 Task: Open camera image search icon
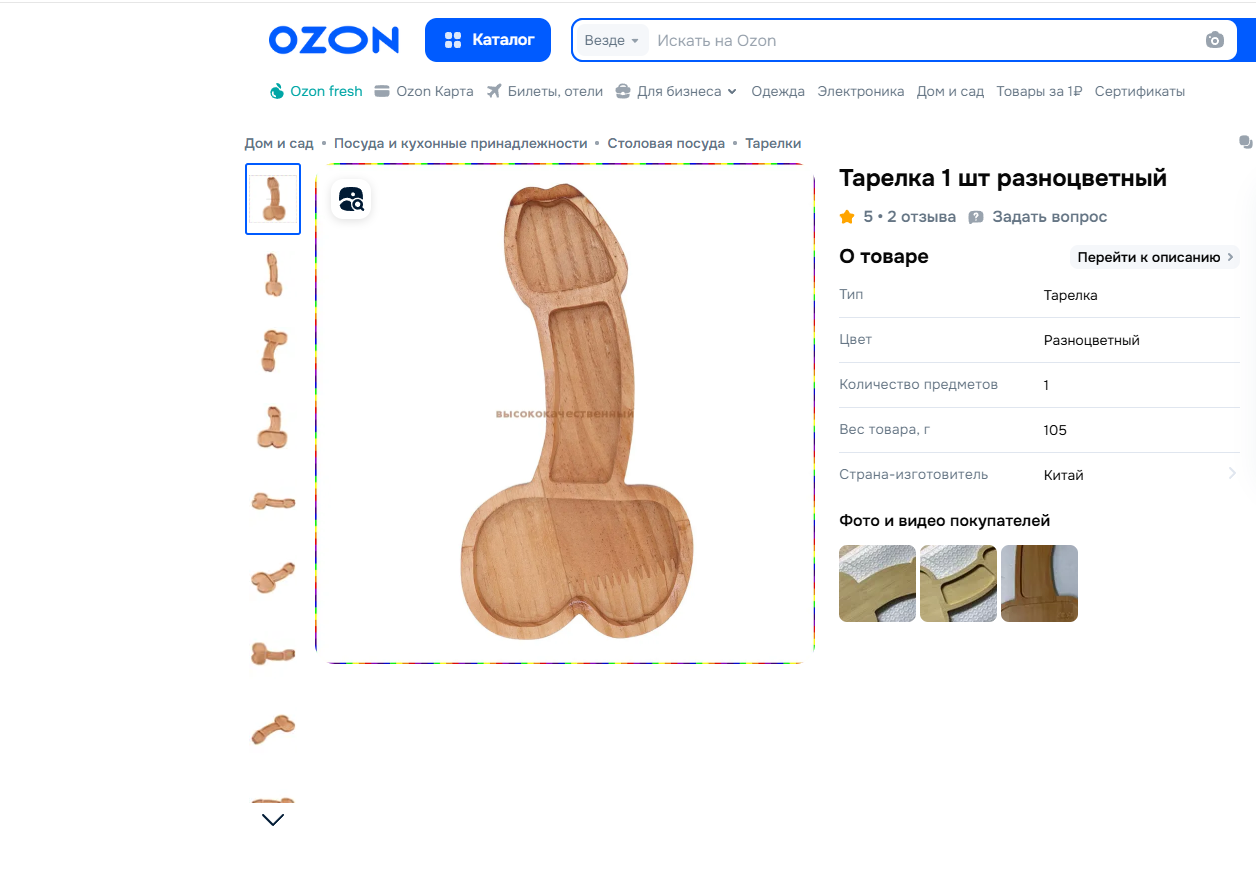coord(1215,40)
